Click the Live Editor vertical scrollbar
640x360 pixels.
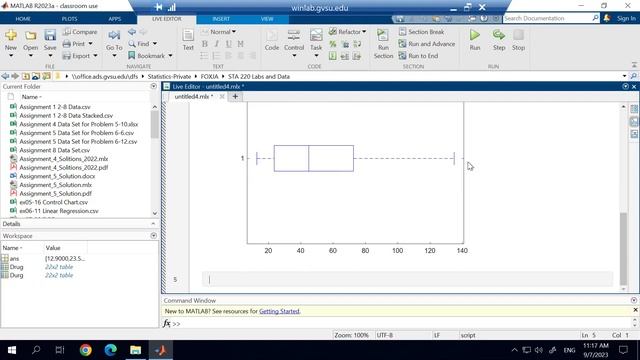point(623,249)
